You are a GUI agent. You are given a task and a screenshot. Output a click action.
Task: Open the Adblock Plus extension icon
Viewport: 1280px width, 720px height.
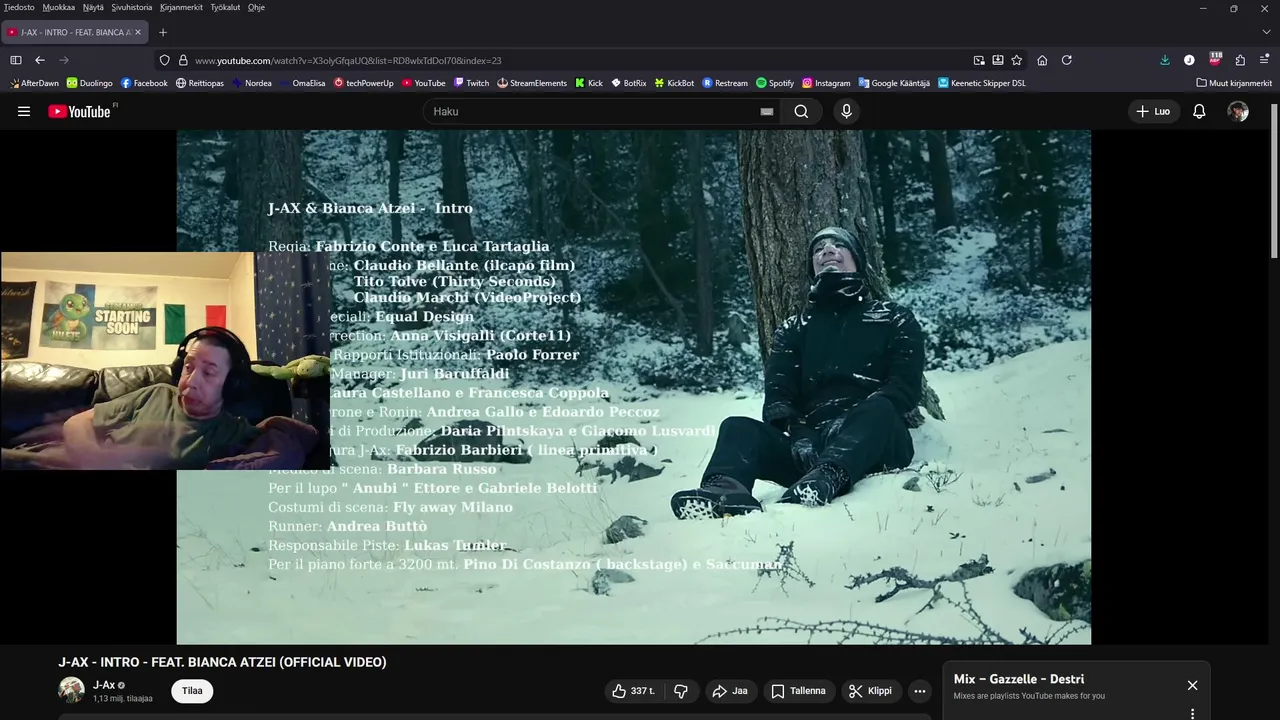click(x=1215, y=60)
